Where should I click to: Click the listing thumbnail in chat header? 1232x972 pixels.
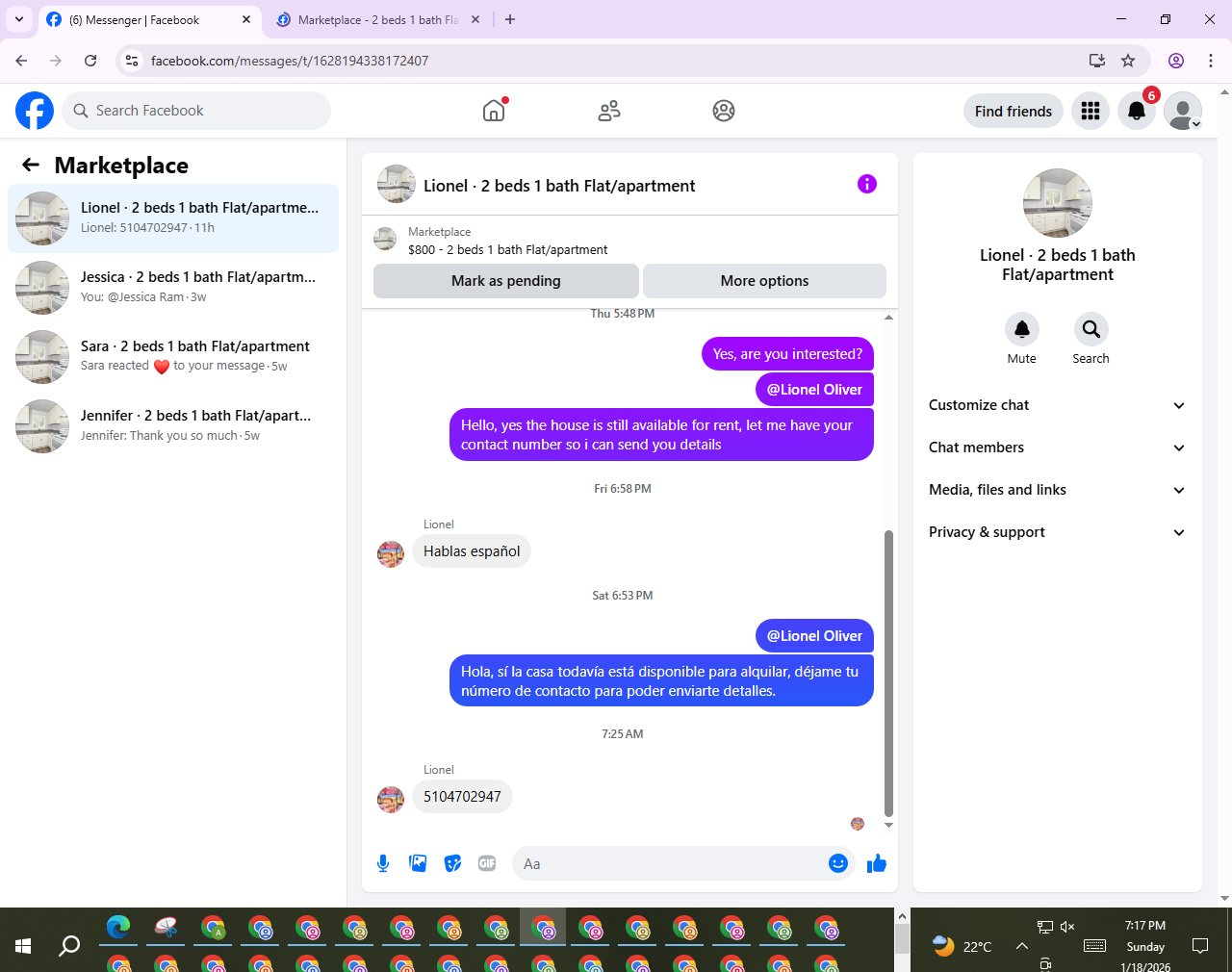397,184
